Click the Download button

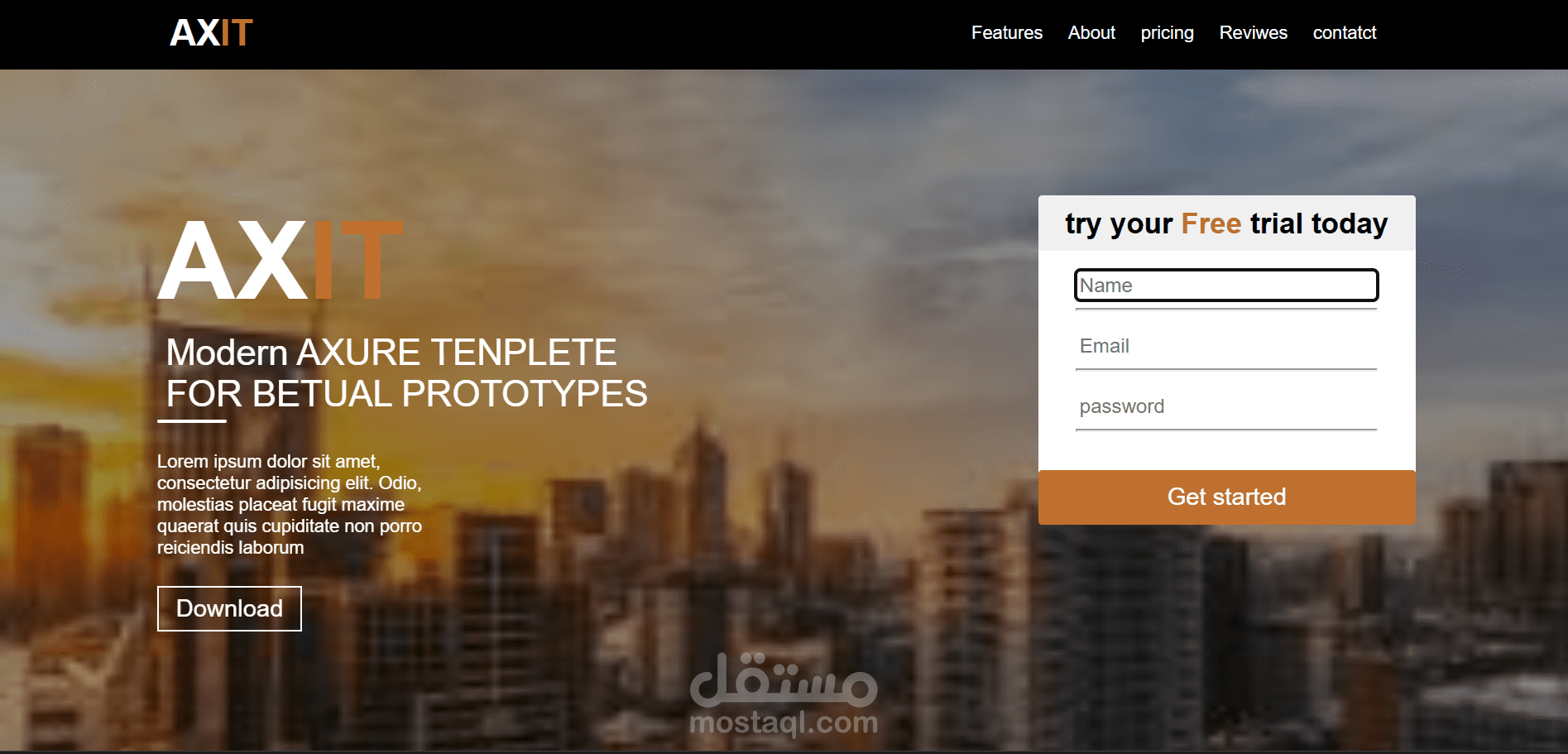[229, 608]
